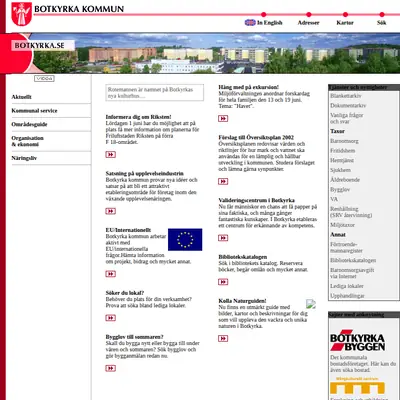
Task: Click the Bibliotekskatalogen article heading
Action: click(x=243, y=257)
